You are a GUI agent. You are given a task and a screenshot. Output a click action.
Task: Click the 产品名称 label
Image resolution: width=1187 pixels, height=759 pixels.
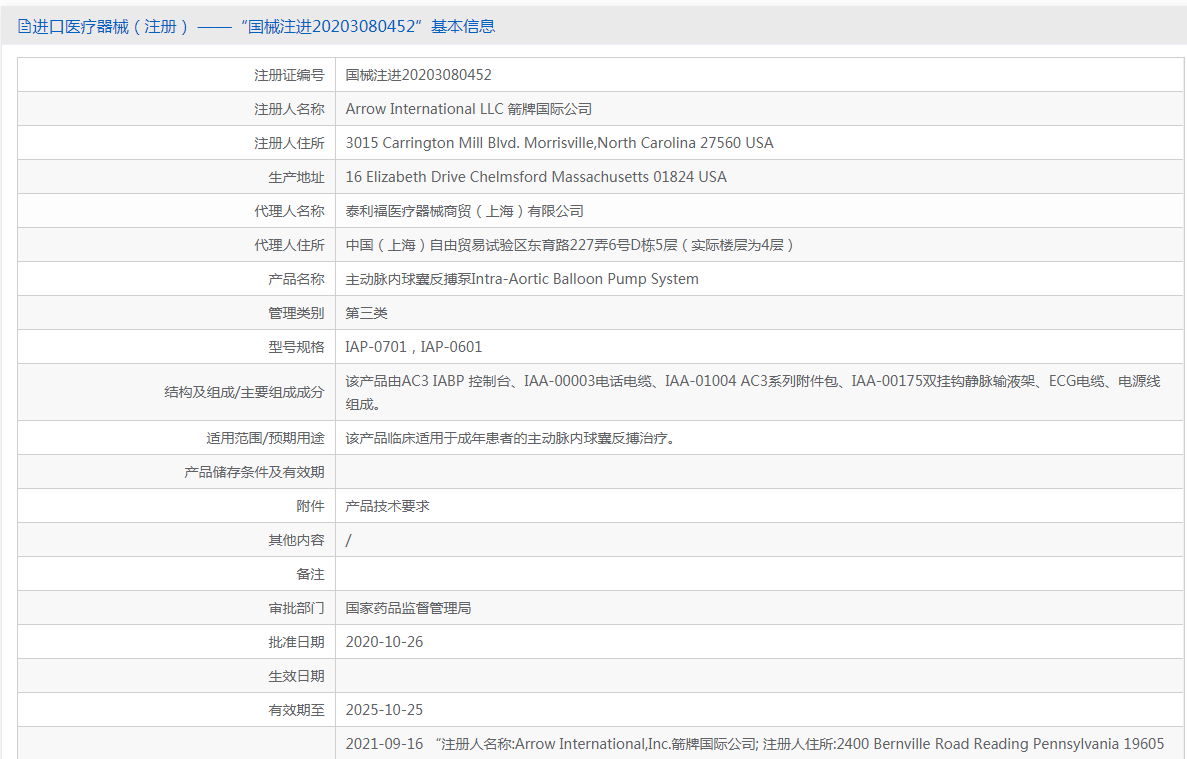pos(296,279)
